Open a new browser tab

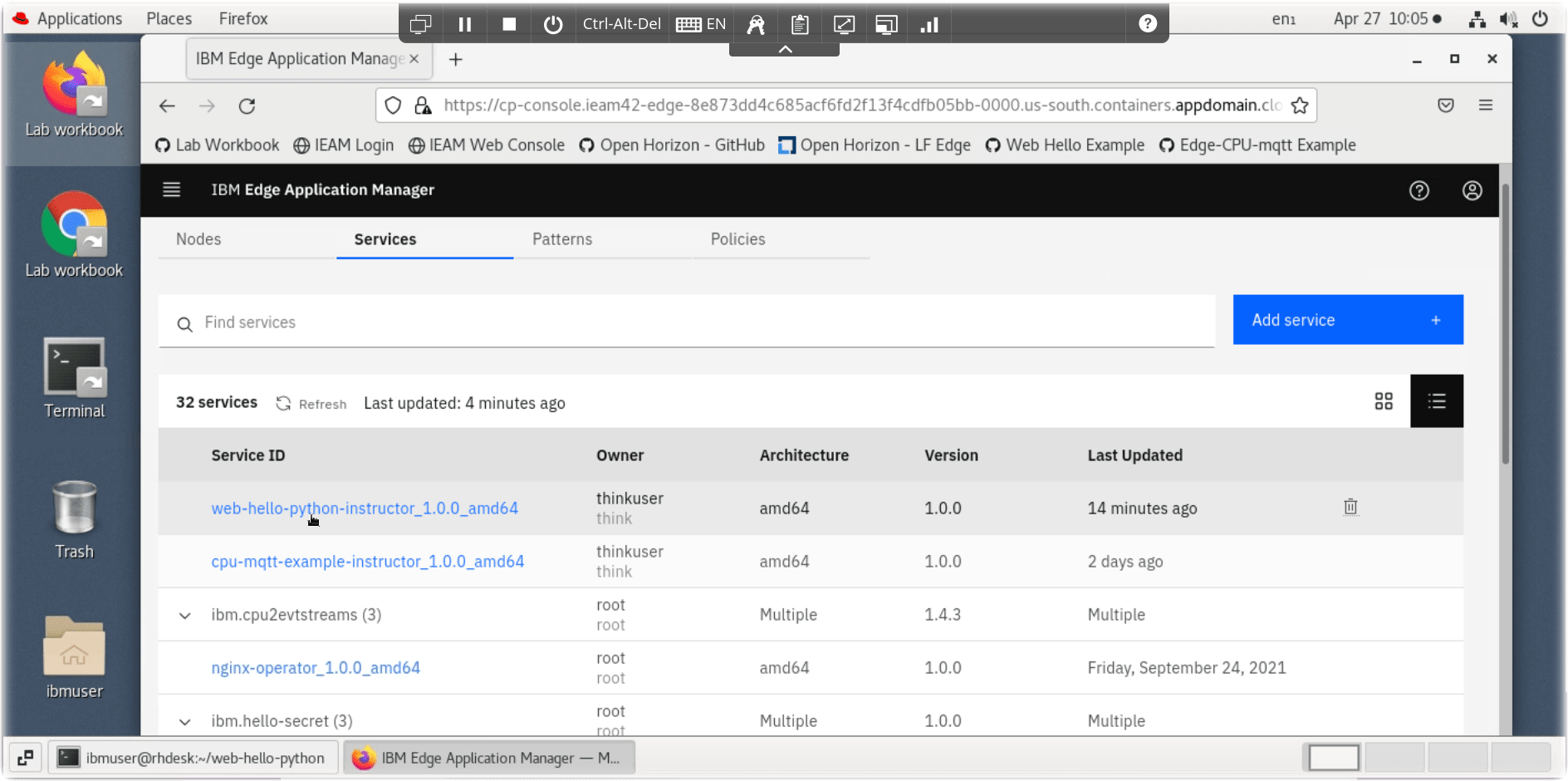coord(455,59)
